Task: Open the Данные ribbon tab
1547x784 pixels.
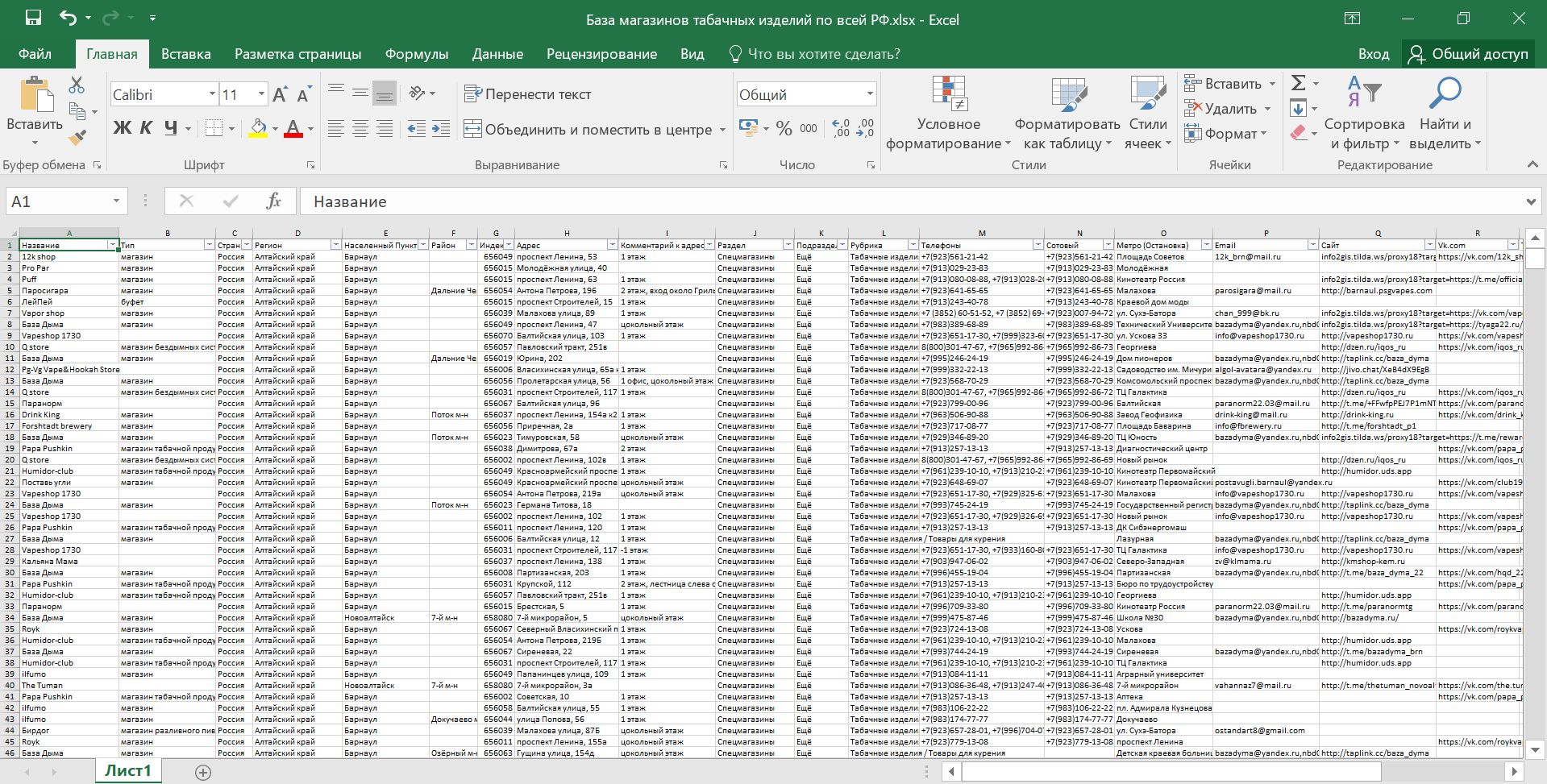Action: click(497, 54)
